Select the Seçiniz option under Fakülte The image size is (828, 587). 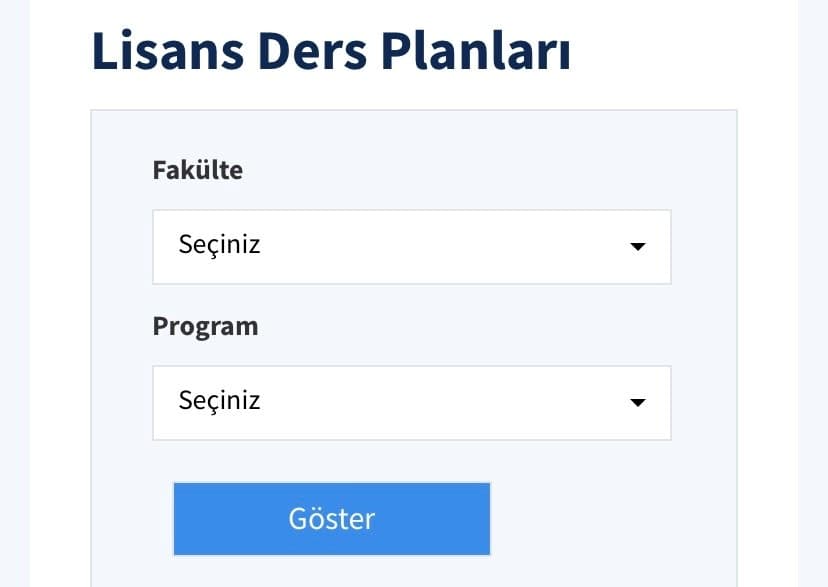222,246
